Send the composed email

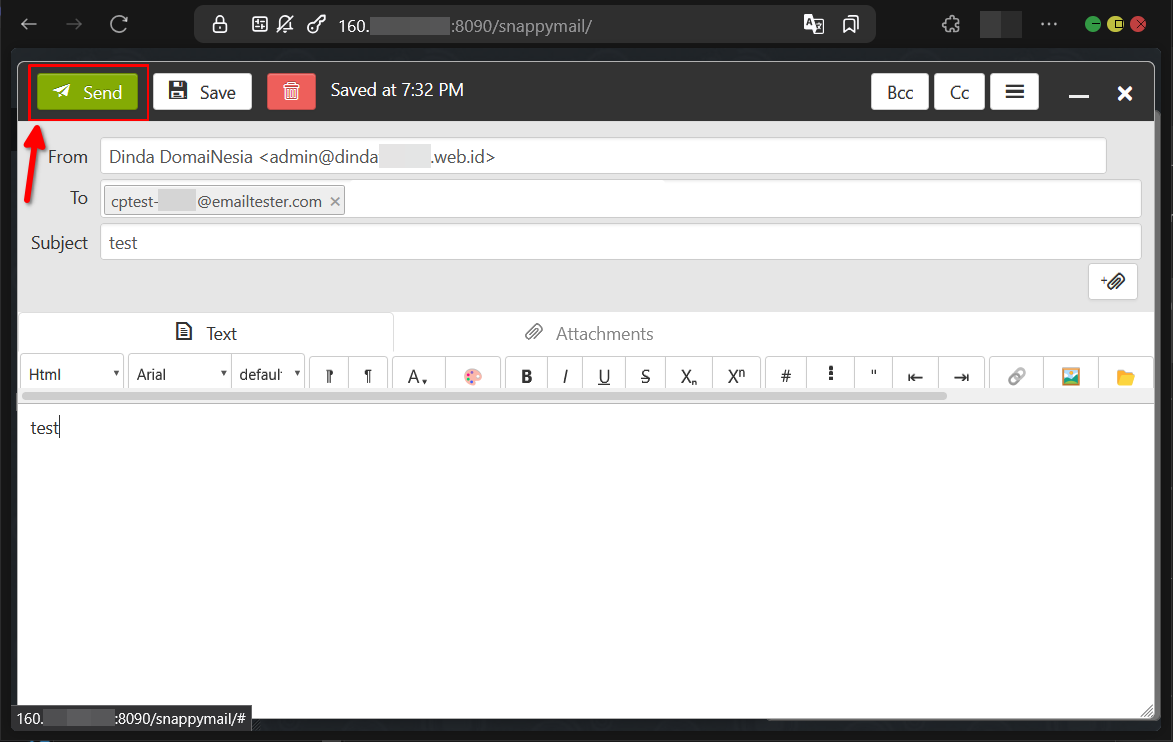click(x=88, y=92)
